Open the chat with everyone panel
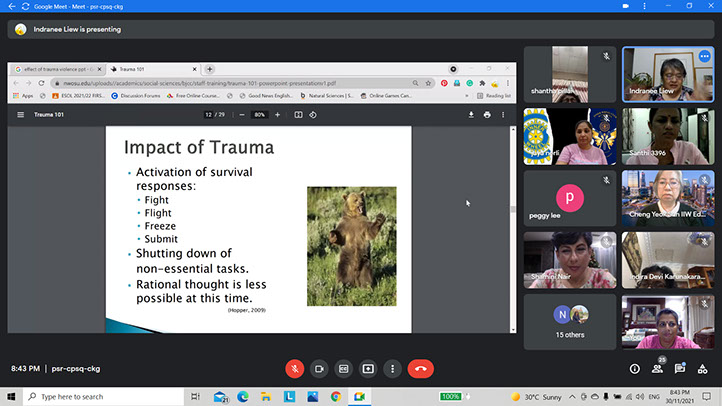Screen dimensions: 722x406 [680, 368]
